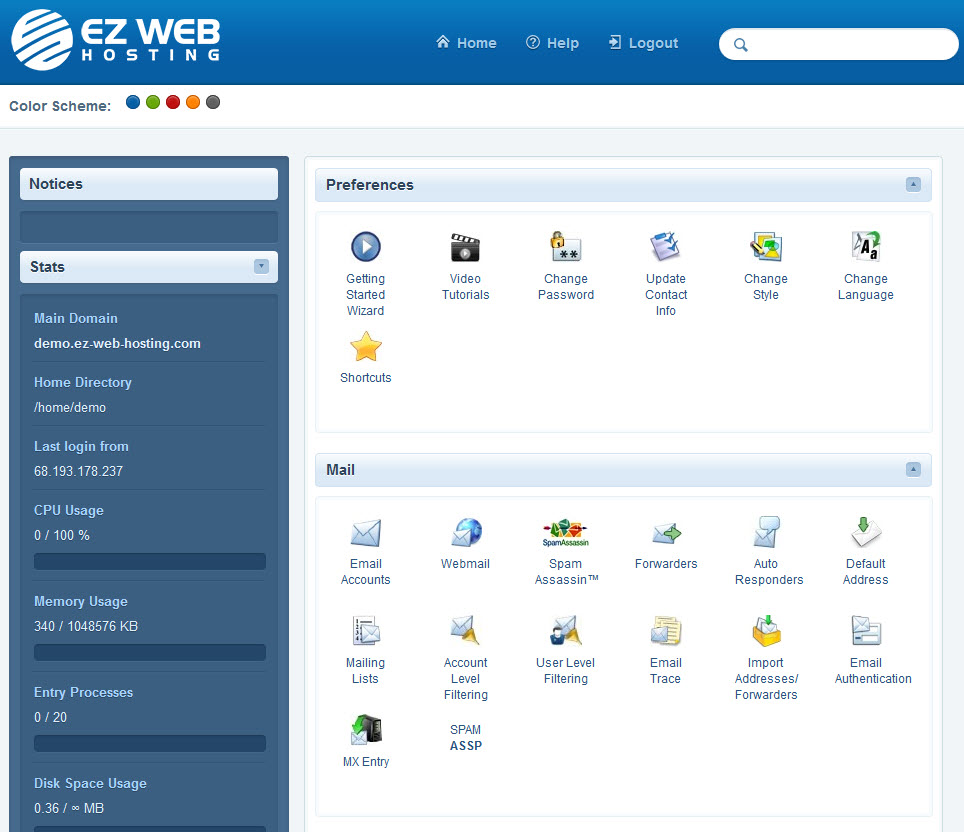Expand the Stats panel dropdown
The width and height of the screenshot is (964, 832).
[261, 266]
